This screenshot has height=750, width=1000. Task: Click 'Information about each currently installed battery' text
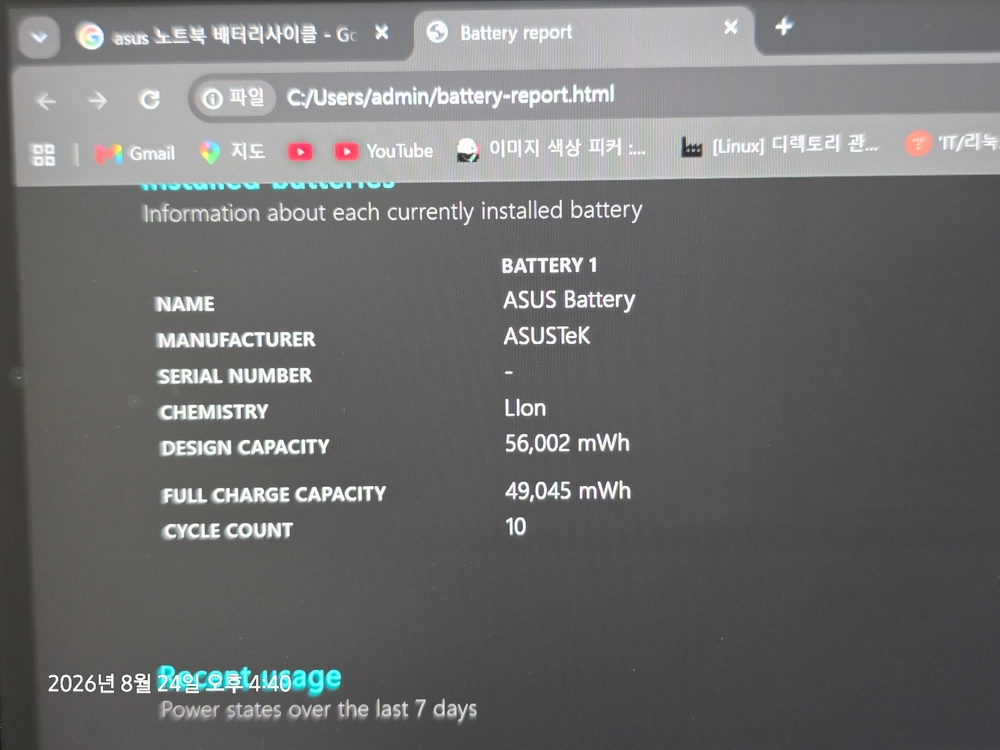392,212
